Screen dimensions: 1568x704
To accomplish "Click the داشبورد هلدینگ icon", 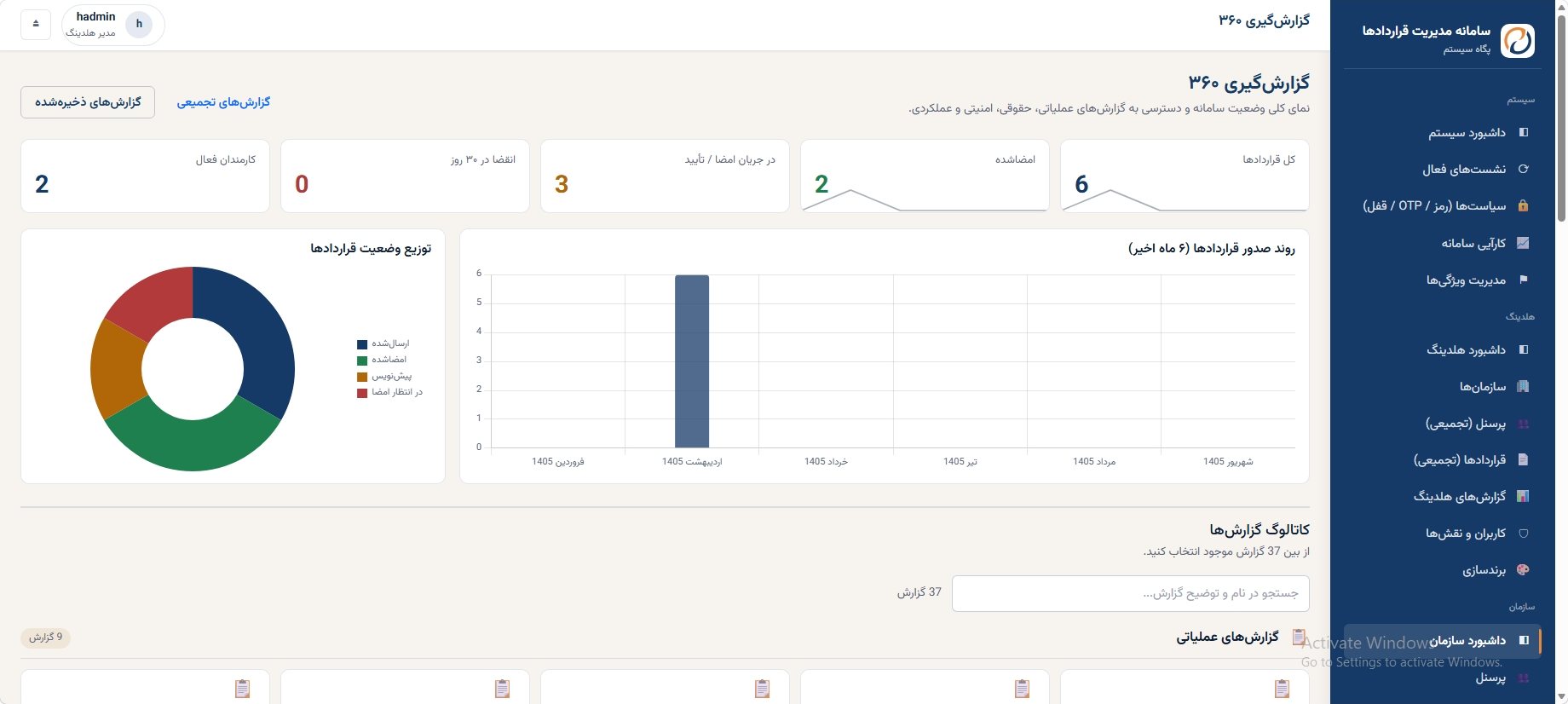I will [1524, 349].
